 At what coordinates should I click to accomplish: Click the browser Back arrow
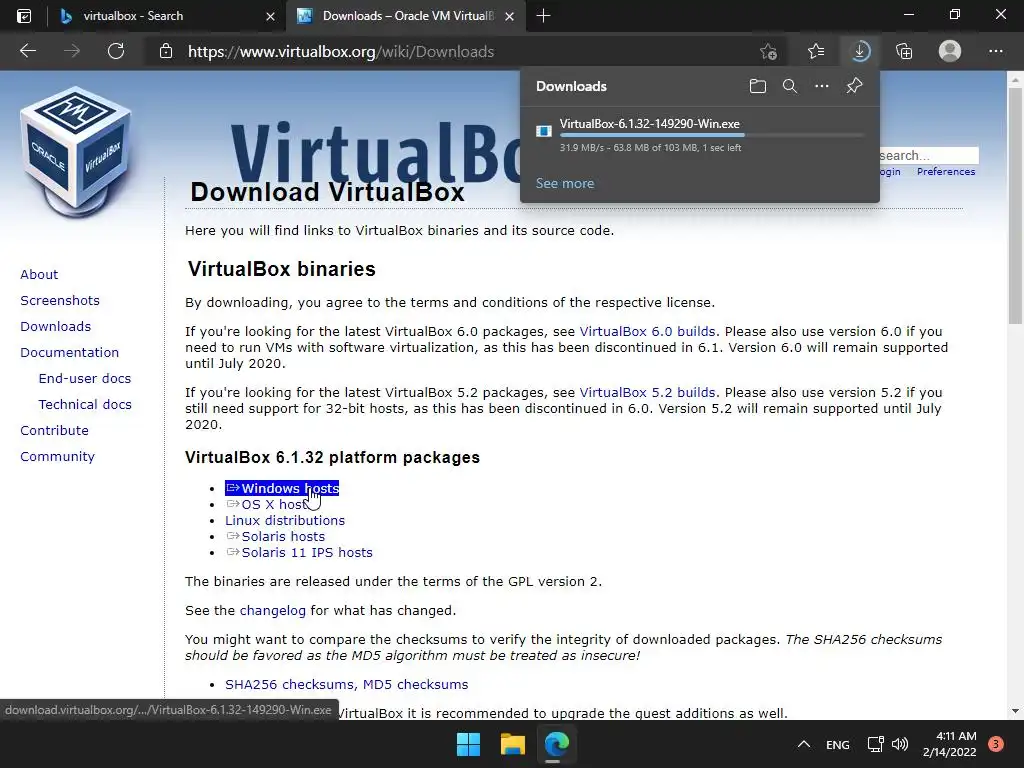(x=27, y=51)
